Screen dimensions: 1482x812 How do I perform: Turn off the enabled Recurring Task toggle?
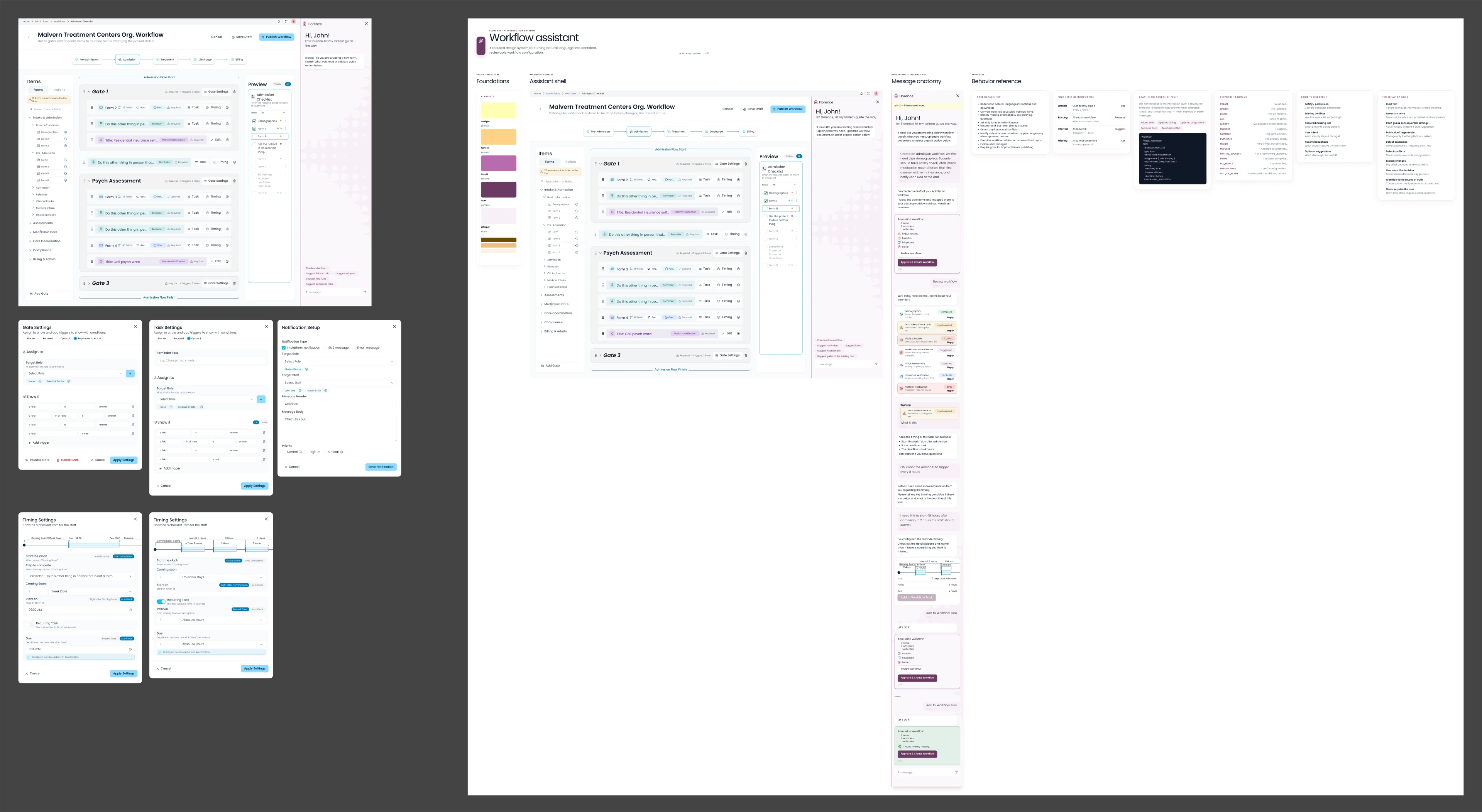161,601
